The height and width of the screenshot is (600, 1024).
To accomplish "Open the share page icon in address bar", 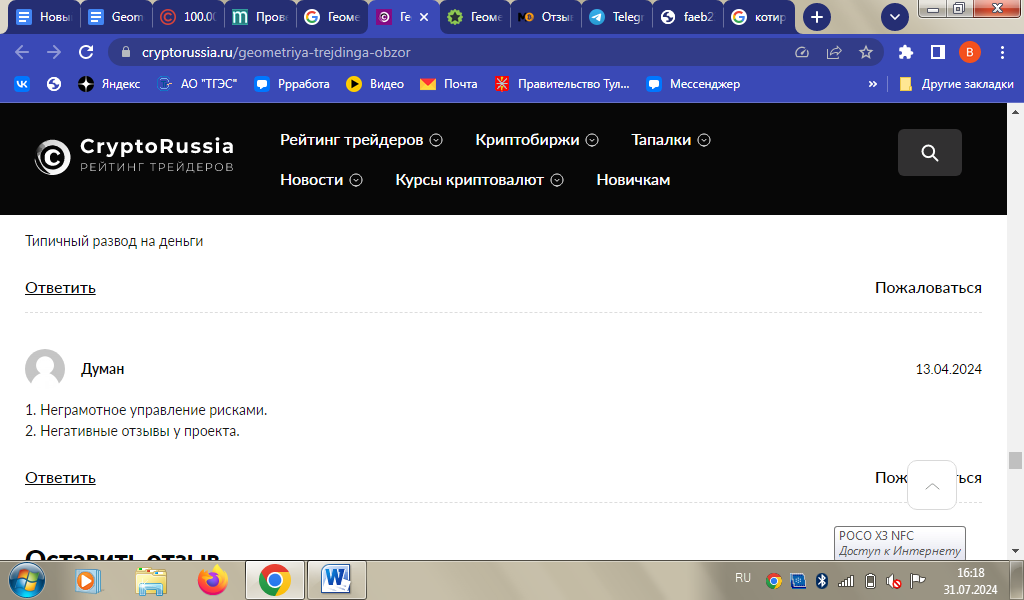I will tap(834, 53).
